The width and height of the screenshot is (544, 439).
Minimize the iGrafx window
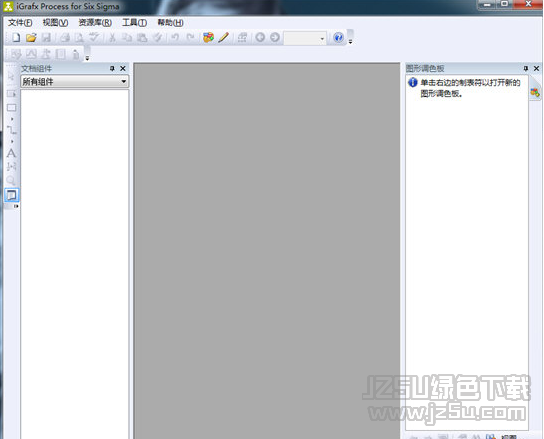tap(487, 4)
